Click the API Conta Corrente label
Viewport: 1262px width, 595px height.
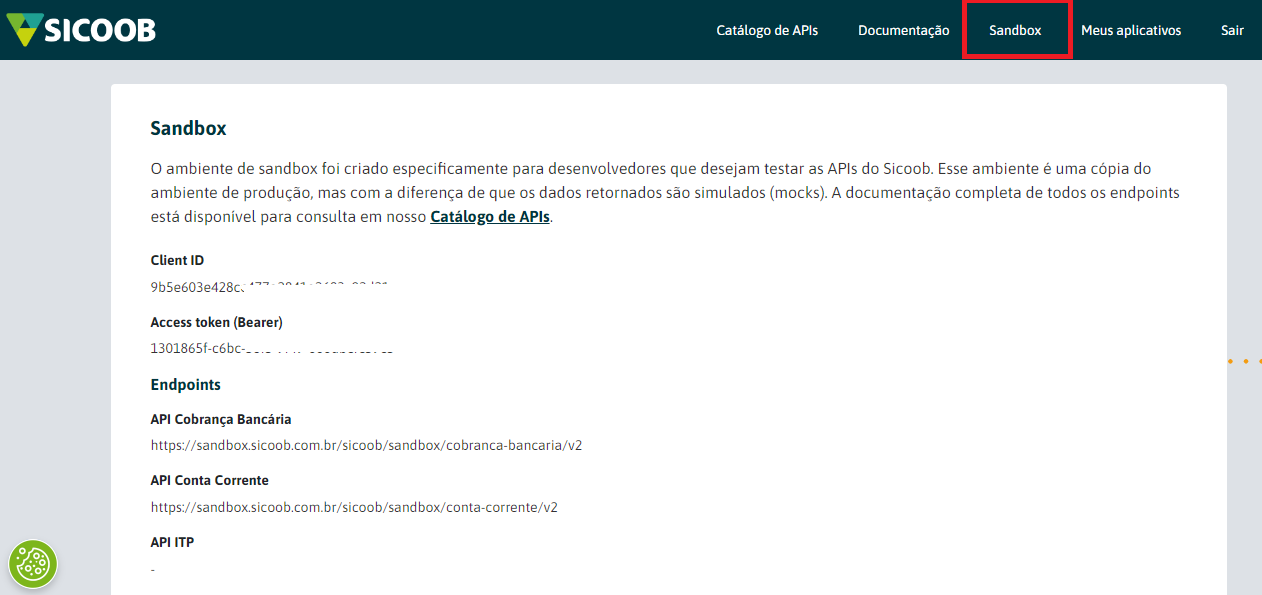(209, 480)
